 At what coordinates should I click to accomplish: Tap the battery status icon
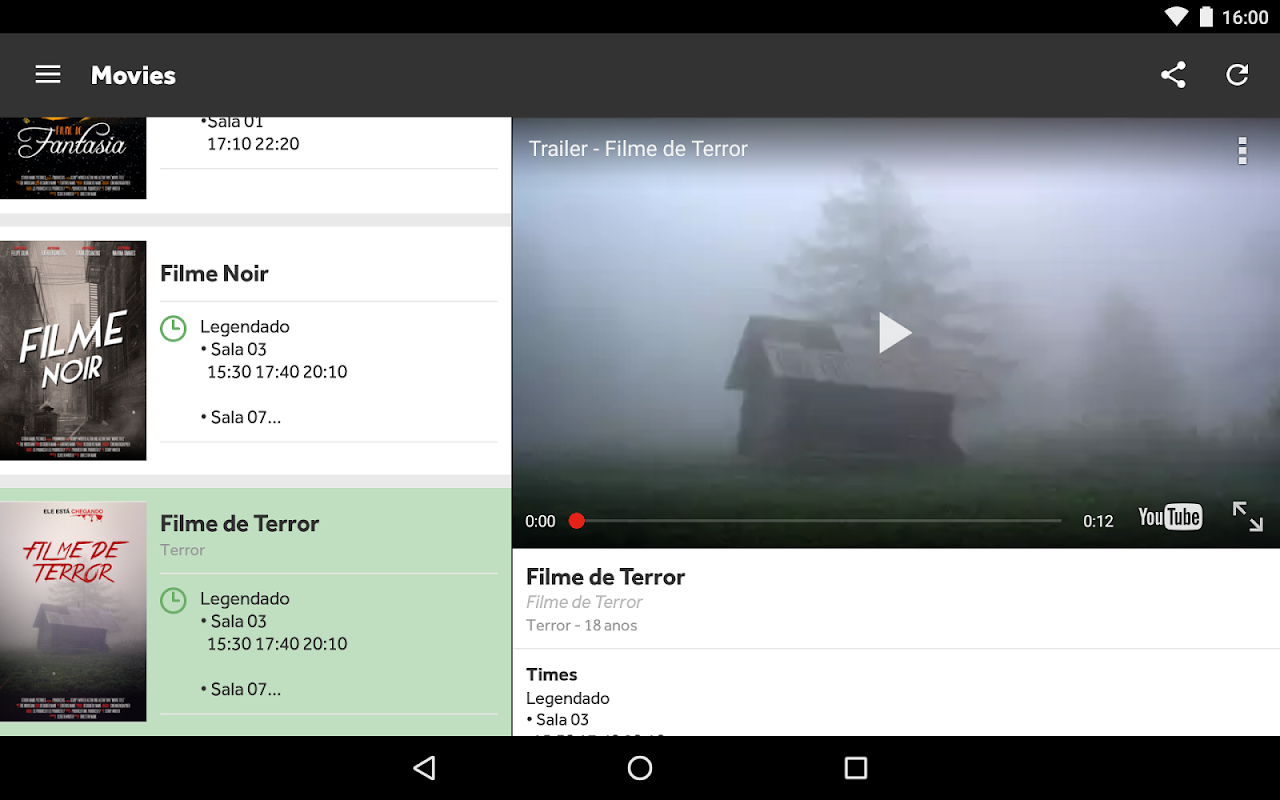tap(1206, 17)
